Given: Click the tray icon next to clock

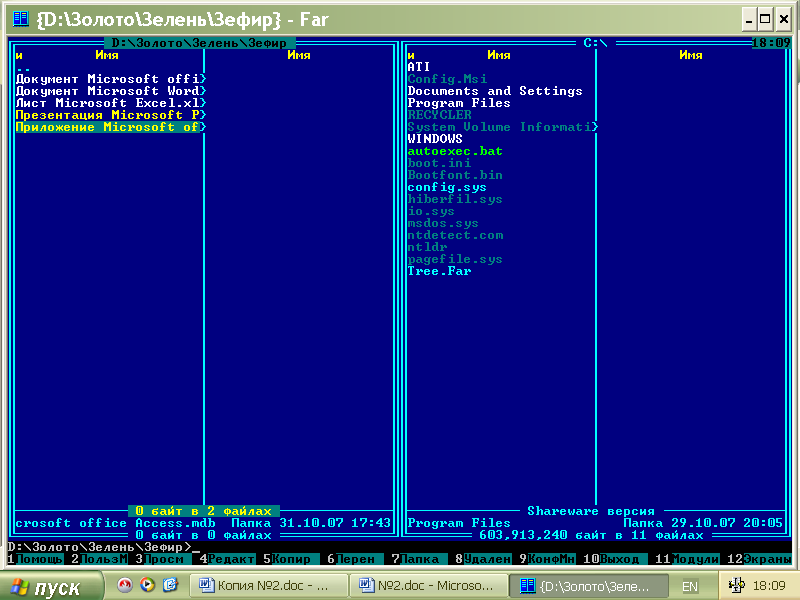Looking at the screenshot, I should pos(736,585).
